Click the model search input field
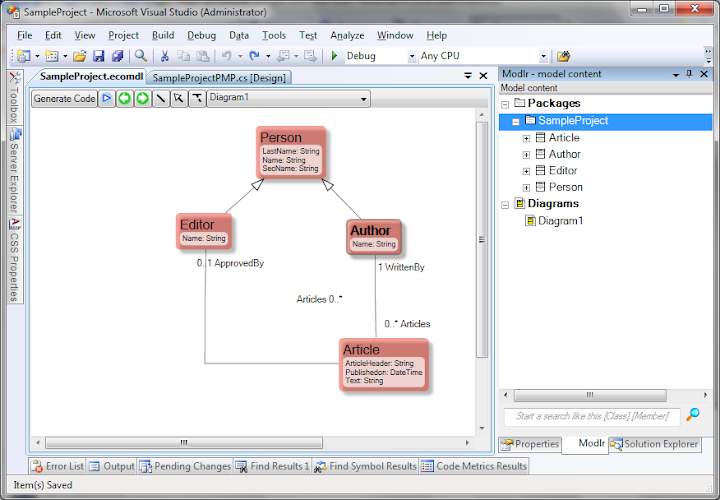This screenshot has width=720, height=500. tap(591, 416)
